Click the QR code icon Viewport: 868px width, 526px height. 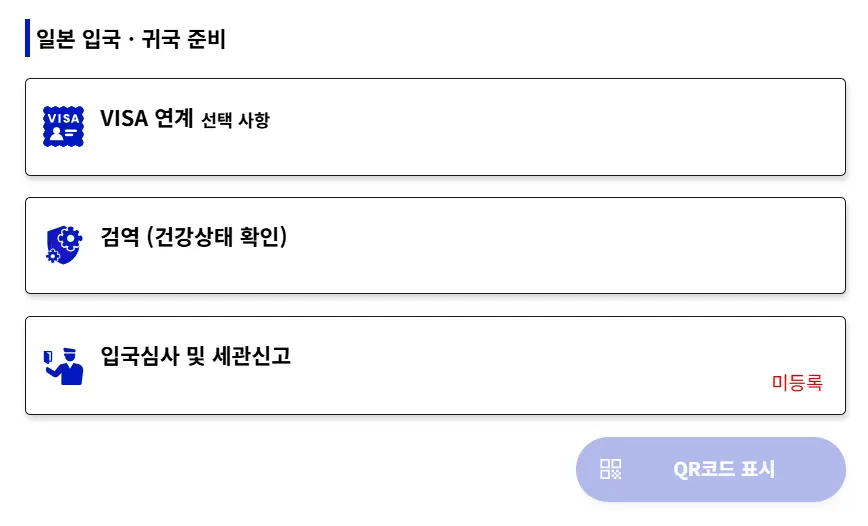[611, 469]
